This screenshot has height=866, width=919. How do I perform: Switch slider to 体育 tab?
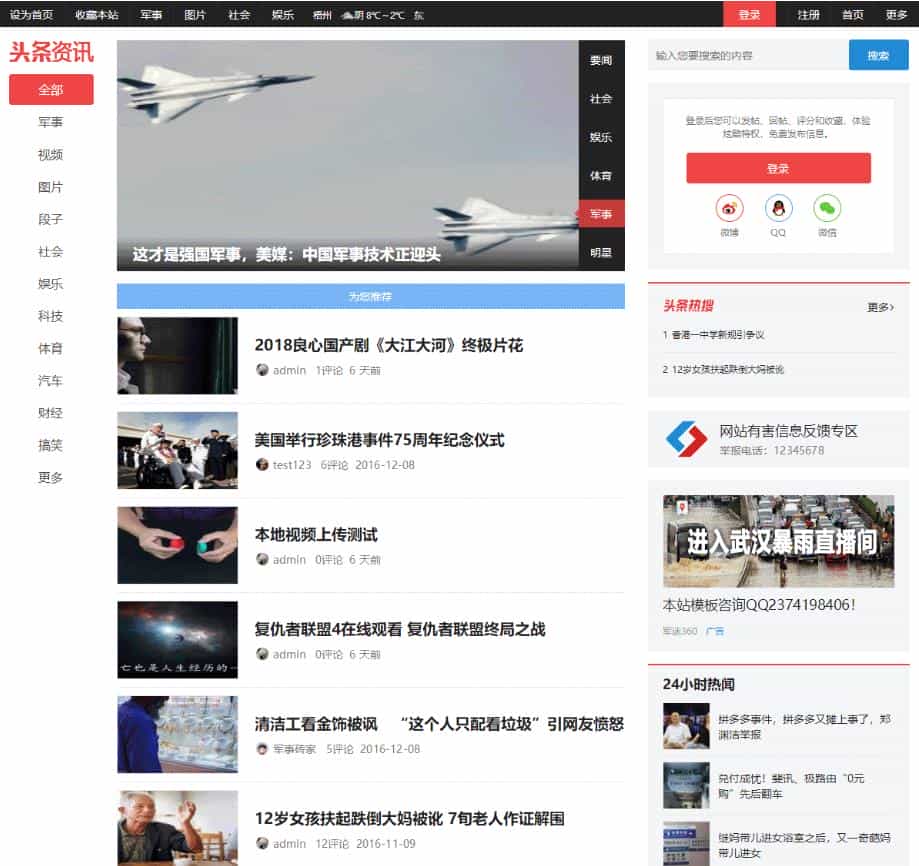pos(601,176)
